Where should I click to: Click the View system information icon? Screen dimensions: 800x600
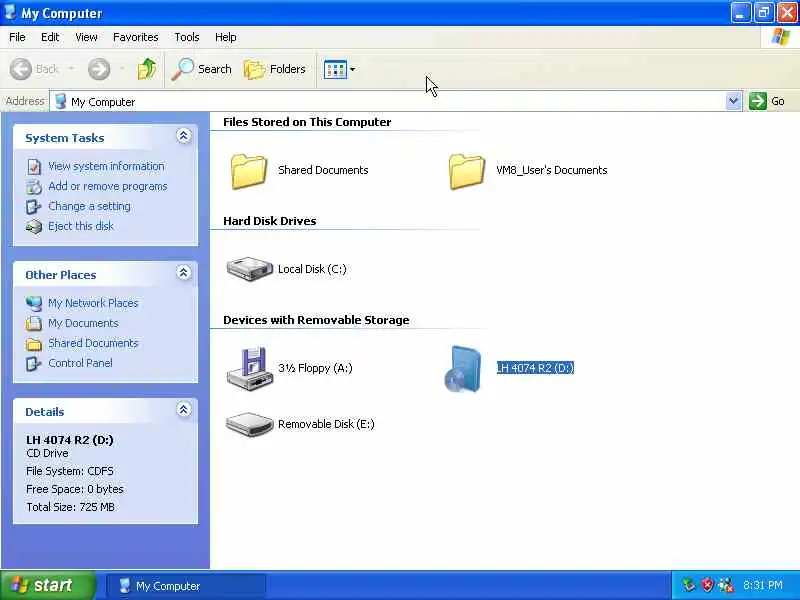(34, 167)
